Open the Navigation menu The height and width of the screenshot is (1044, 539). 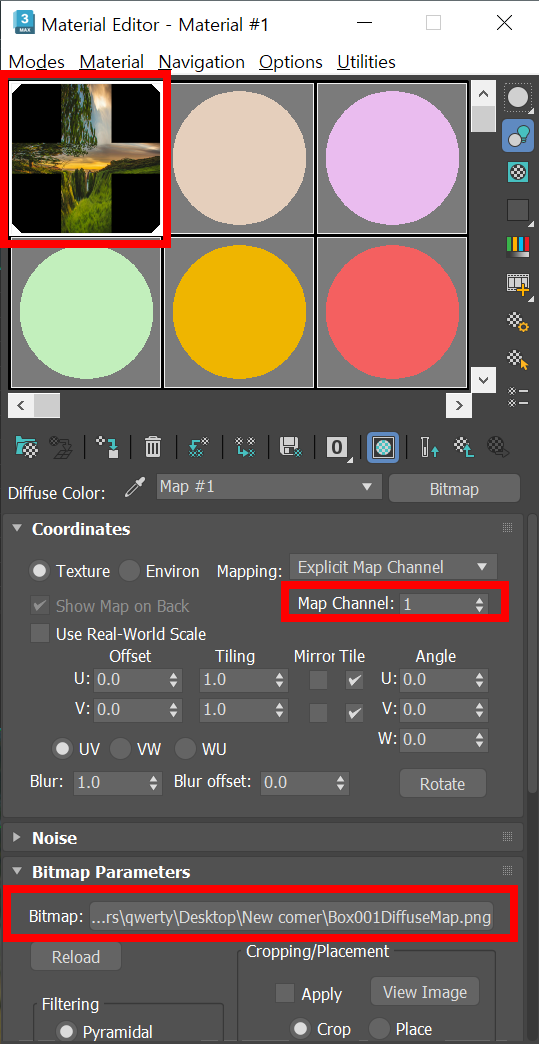coord(202,62)
